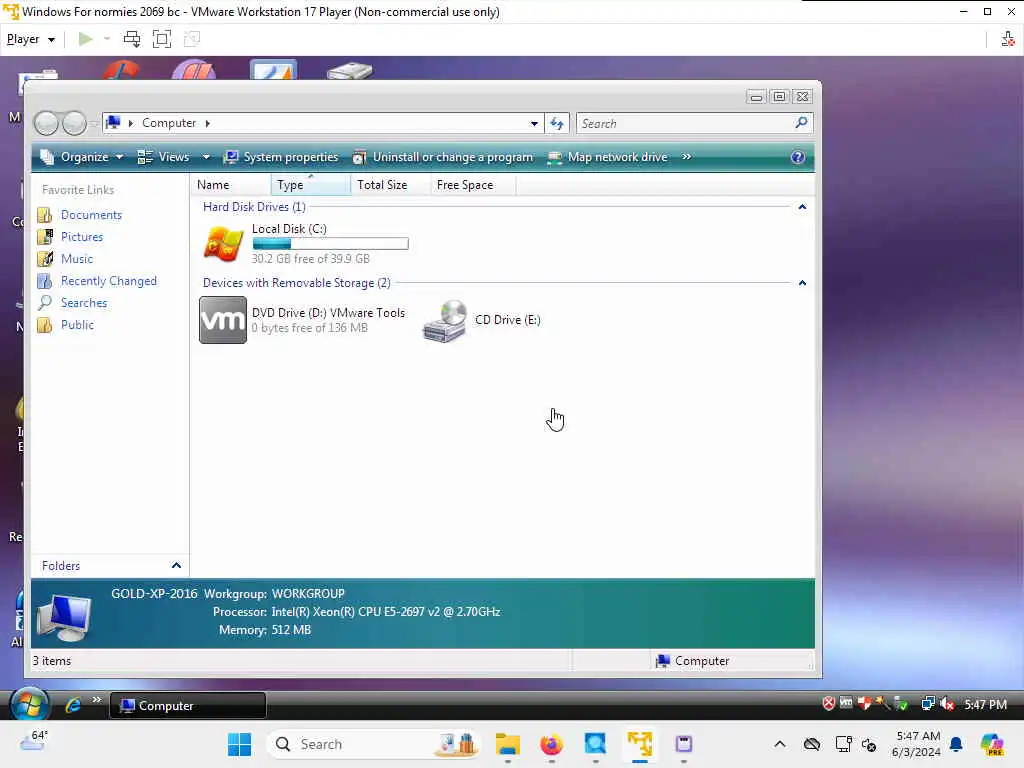The width and height of the screenshot is (1024, 768).
Task: Click Map network drive button
Action: pyautogui.click(x=608, y=157)
